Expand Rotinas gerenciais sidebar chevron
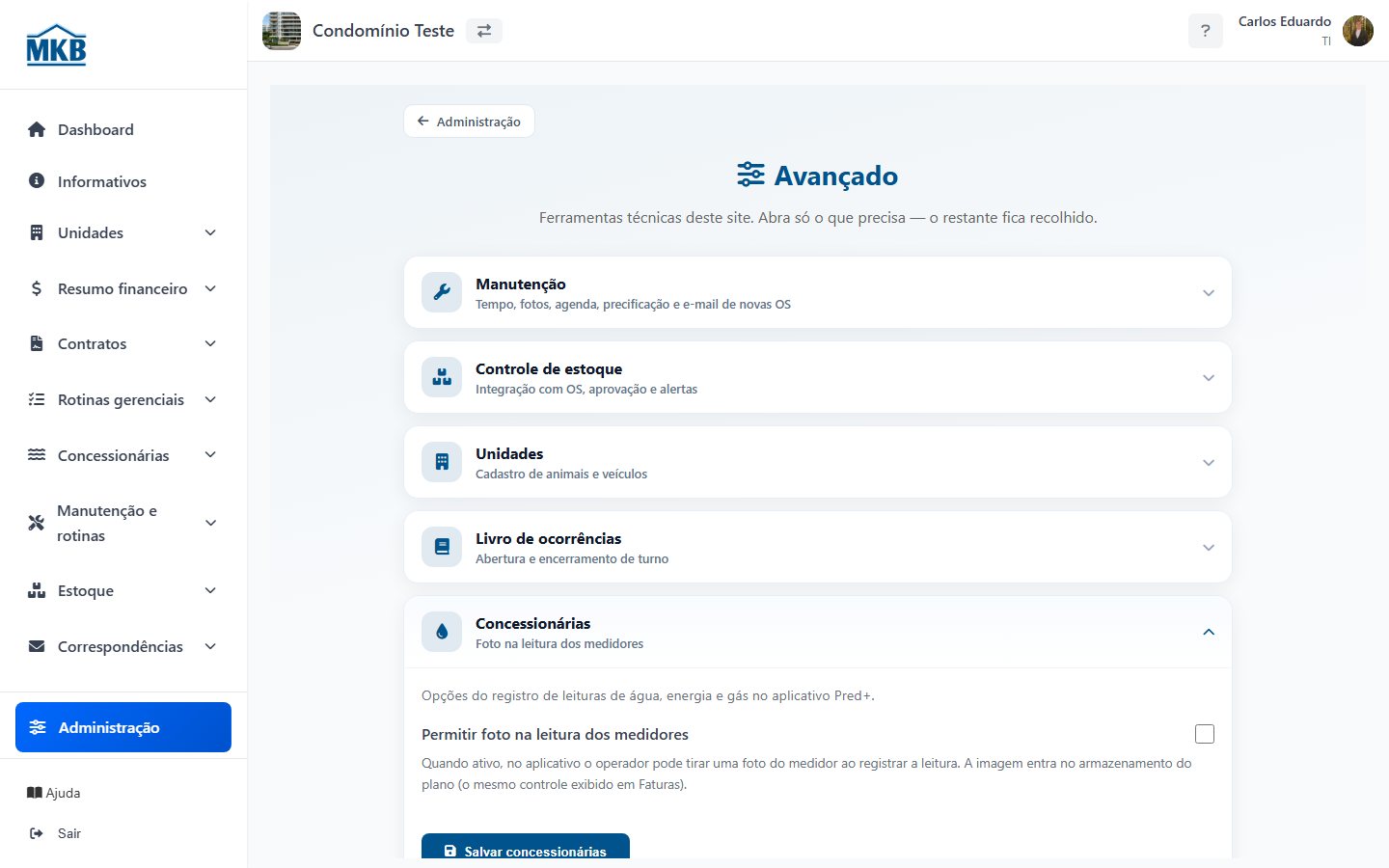 point(210,399)
